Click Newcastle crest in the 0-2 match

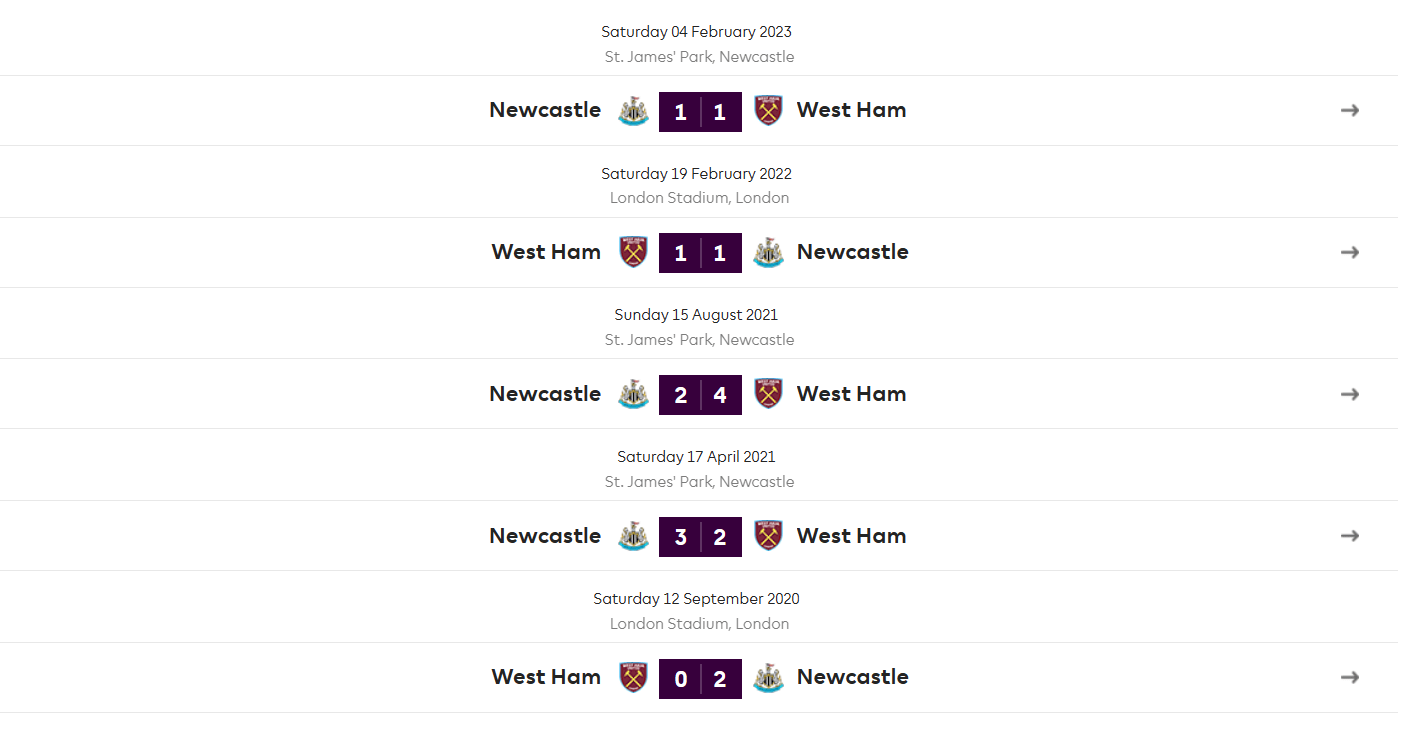[768, 677]
